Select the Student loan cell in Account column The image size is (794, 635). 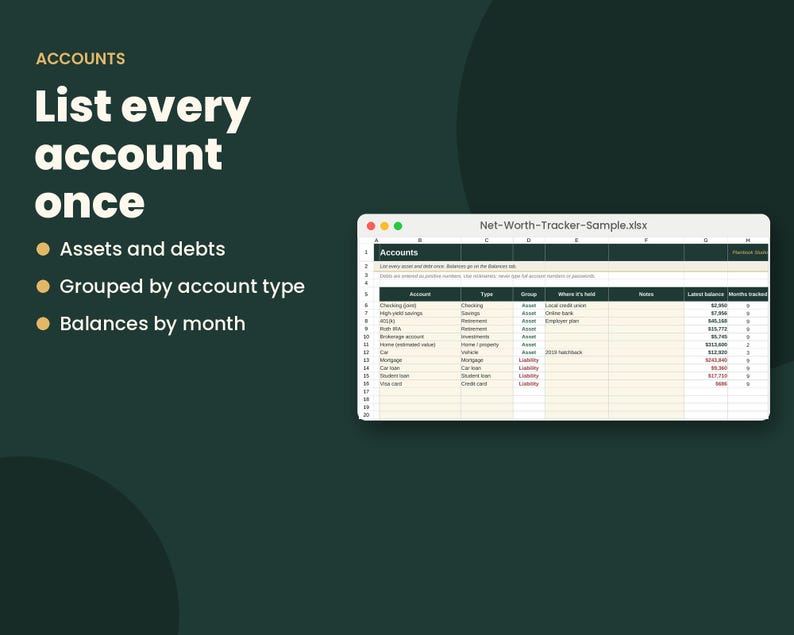click(x=420, y=376)
